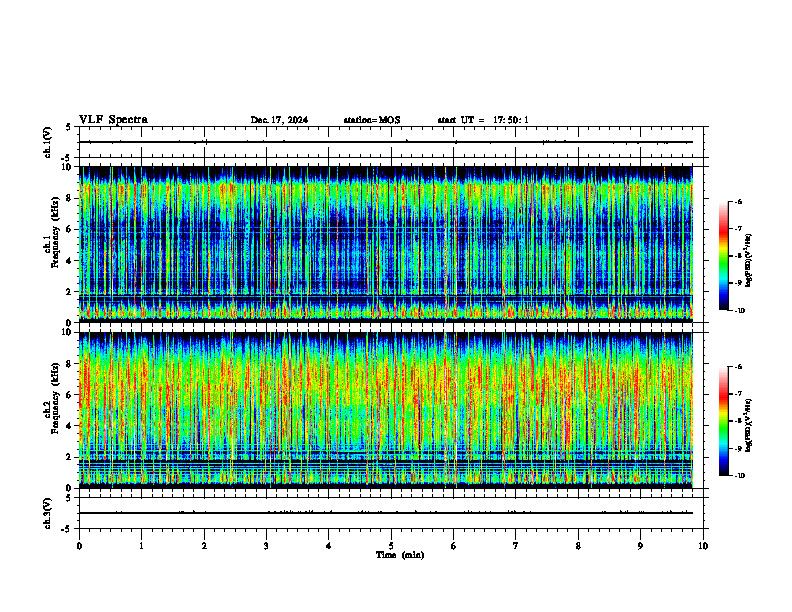Viewport: 792px width, 612px height.
Task: Click the ch.3(V) waveform axis label
Action: pyautogui.click(x=48, y=513)
